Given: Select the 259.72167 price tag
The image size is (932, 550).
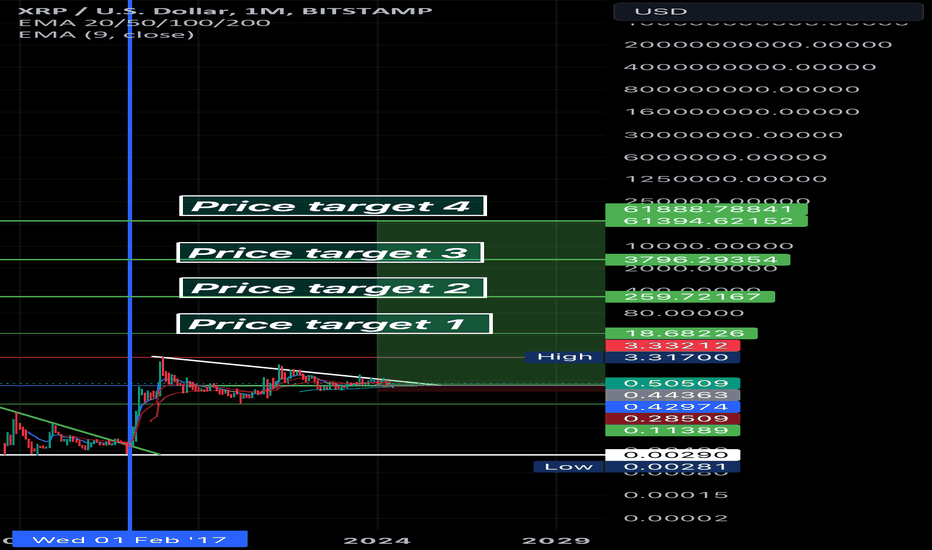Looking at the screenshot, I should pos(690,296).
